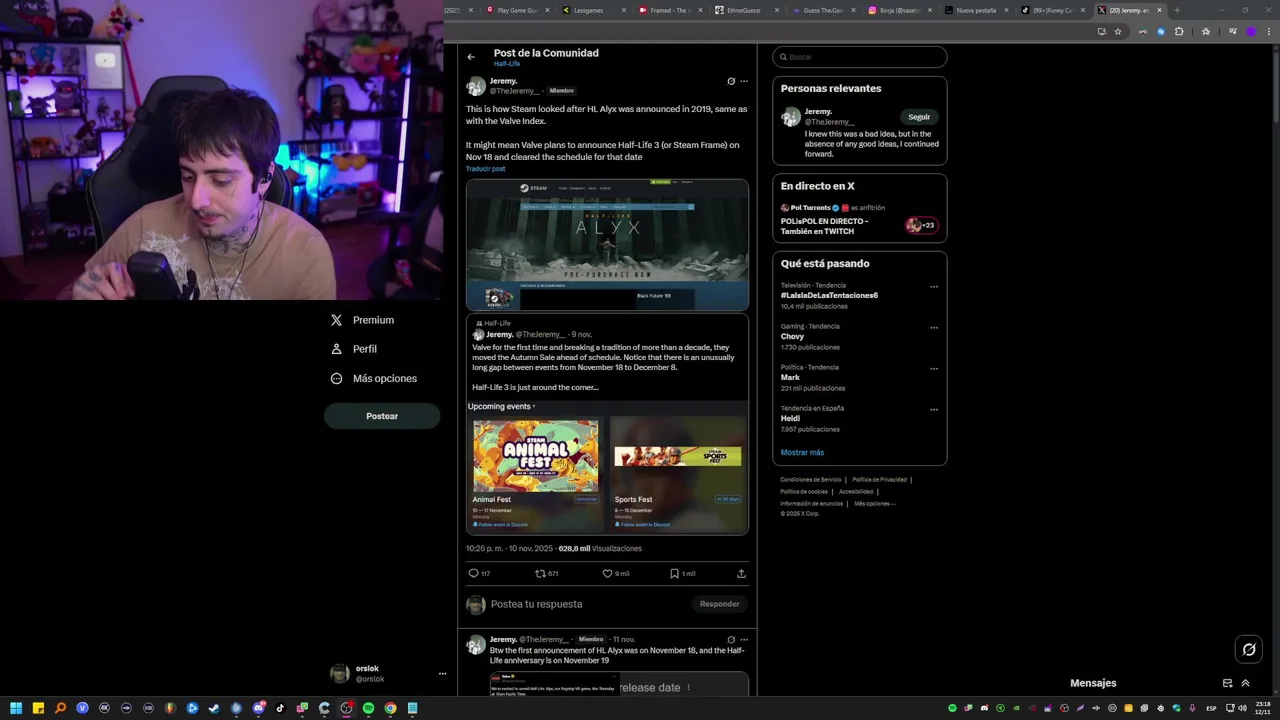The height and width of the screenshot is (720, 1280).
Task: Click the new message compose icon
Action: tap(1227, 683)
